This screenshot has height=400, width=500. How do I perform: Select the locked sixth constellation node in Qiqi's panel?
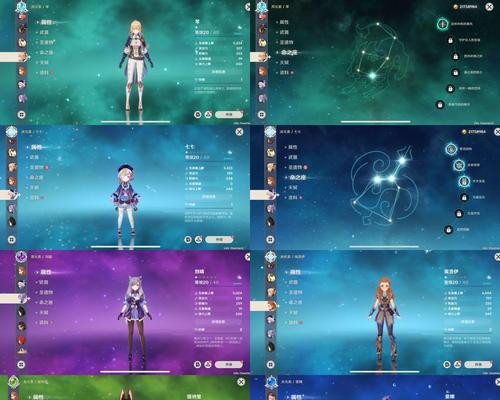449,230
